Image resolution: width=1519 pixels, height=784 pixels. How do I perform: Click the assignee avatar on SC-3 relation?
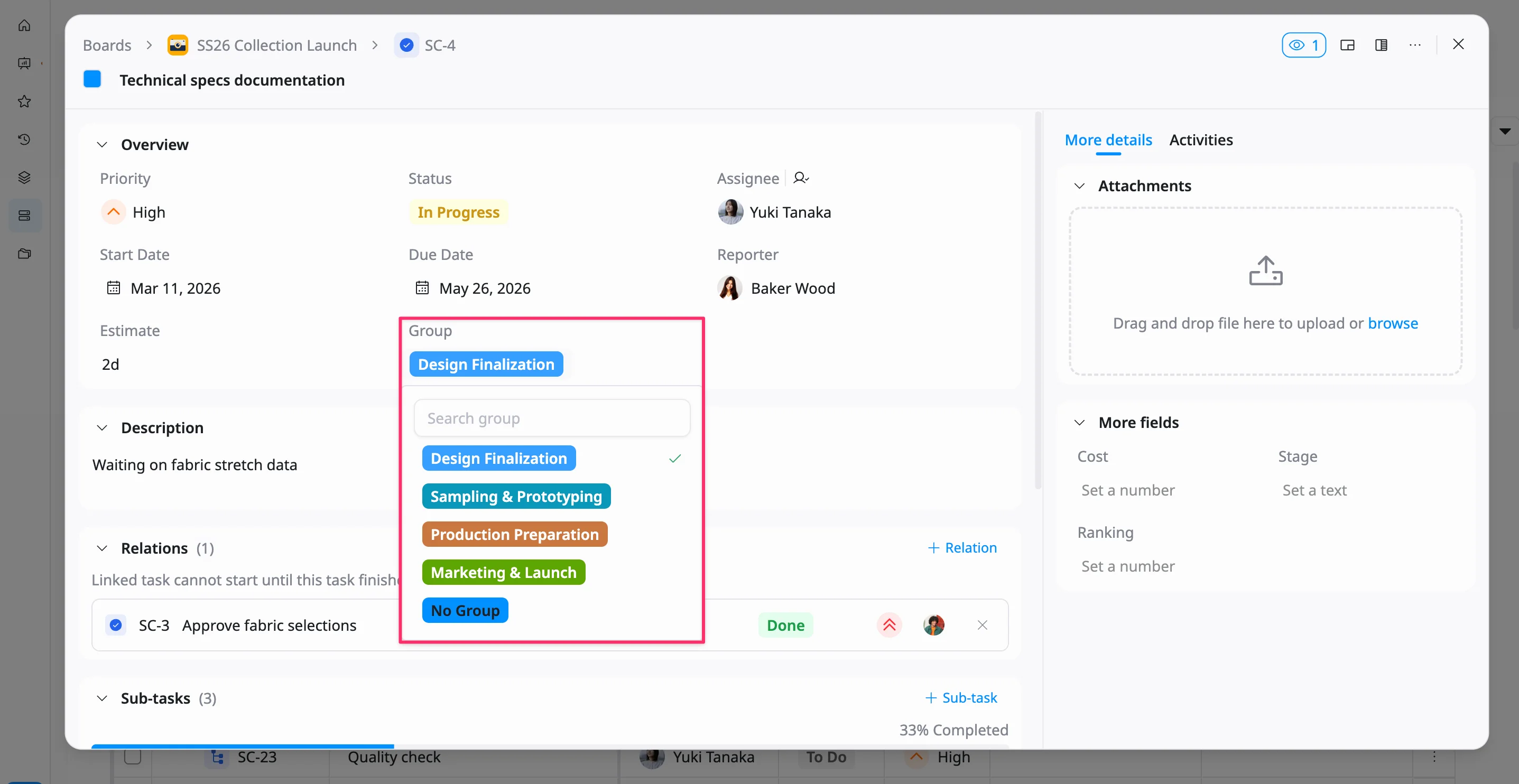coord(933,625)
